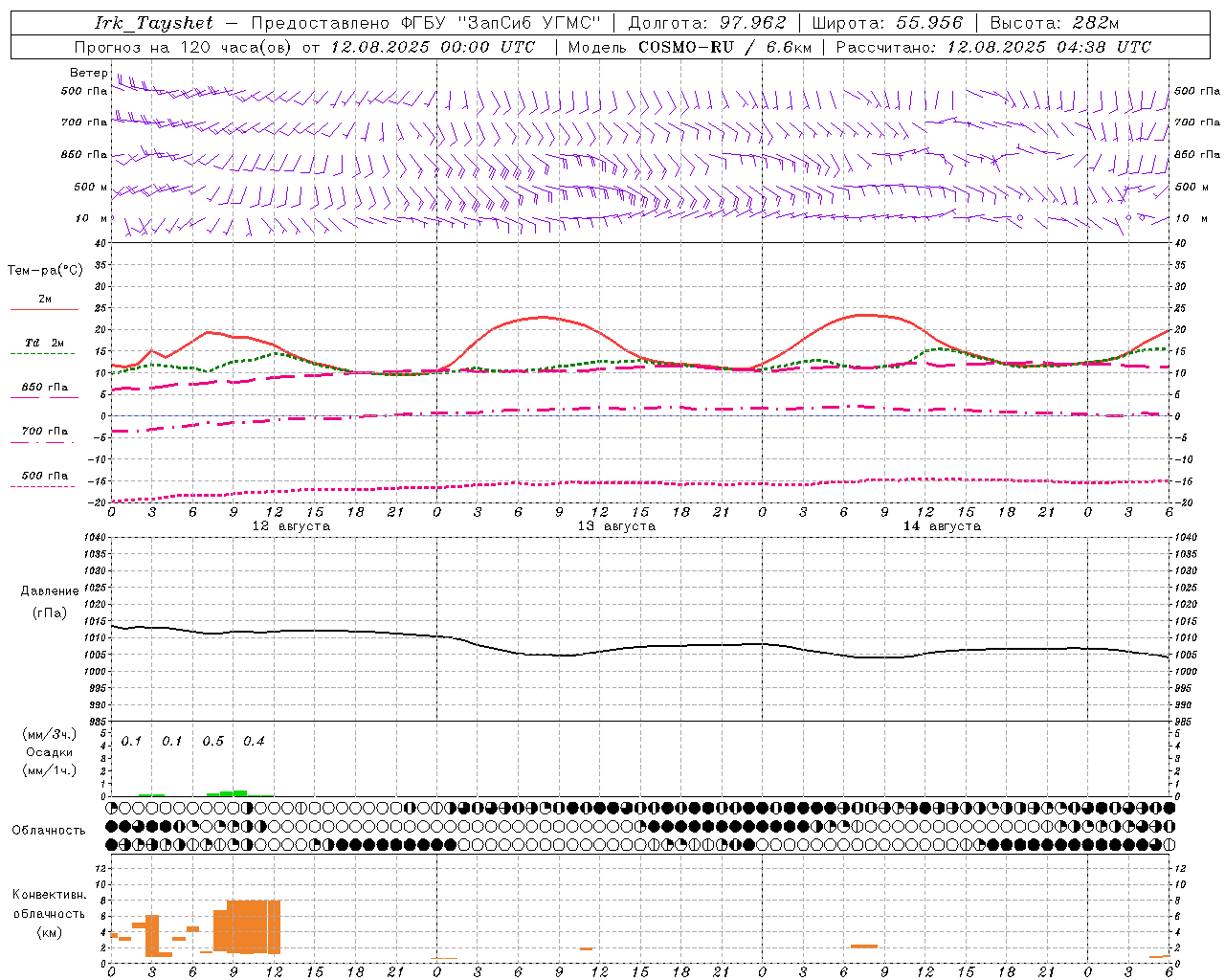Click the orange convective bar on 14 August morning

[864, 947]
